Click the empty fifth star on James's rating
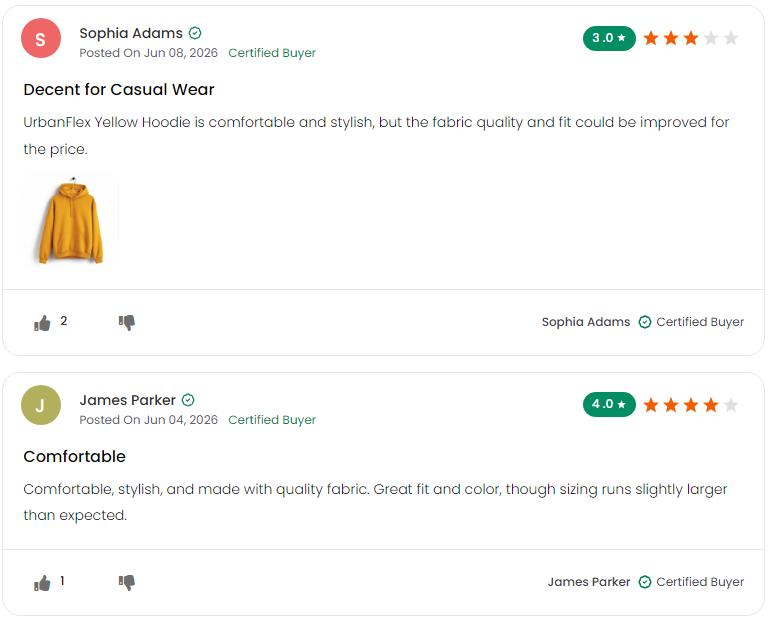Image resolution: width=768 pixels, height=619 pixels. click(731, 405)
